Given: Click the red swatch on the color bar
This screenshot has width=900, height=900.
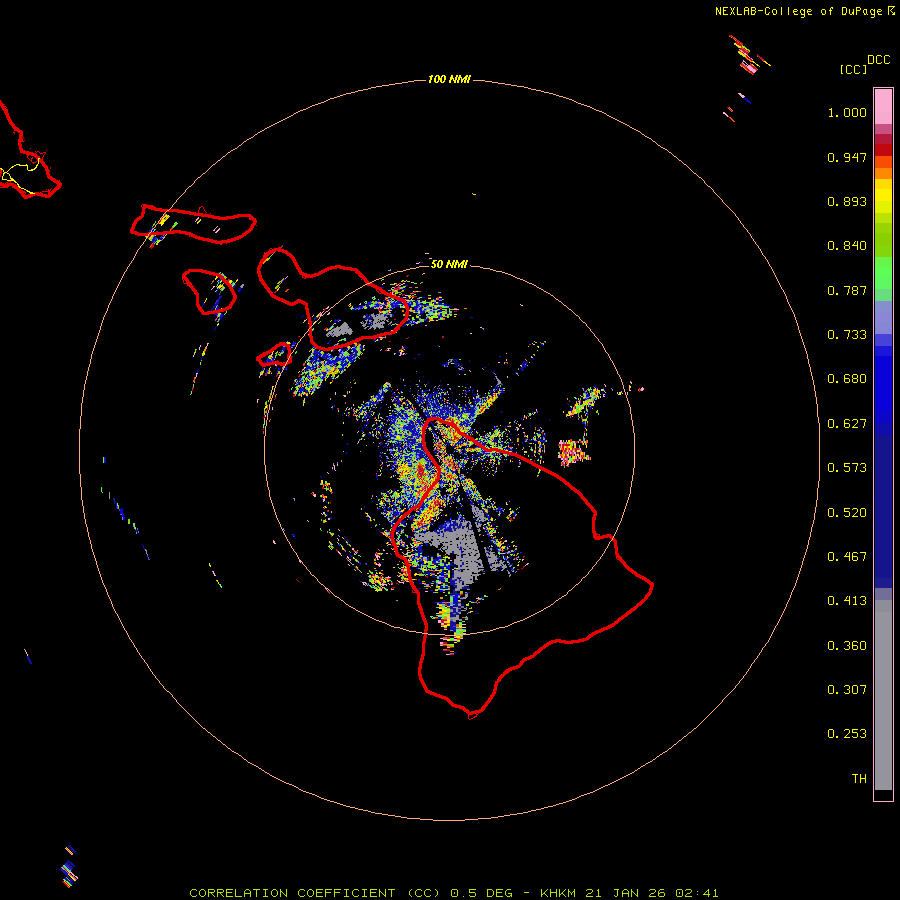Looking at the screenshot, I should coord(883,150).
